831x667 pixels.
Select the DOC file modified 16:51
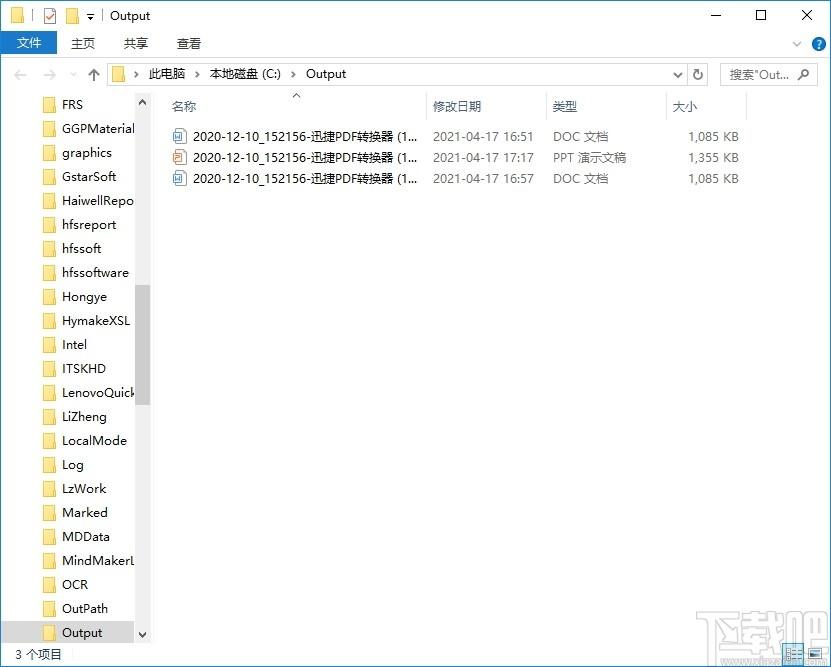pos(455,137)
